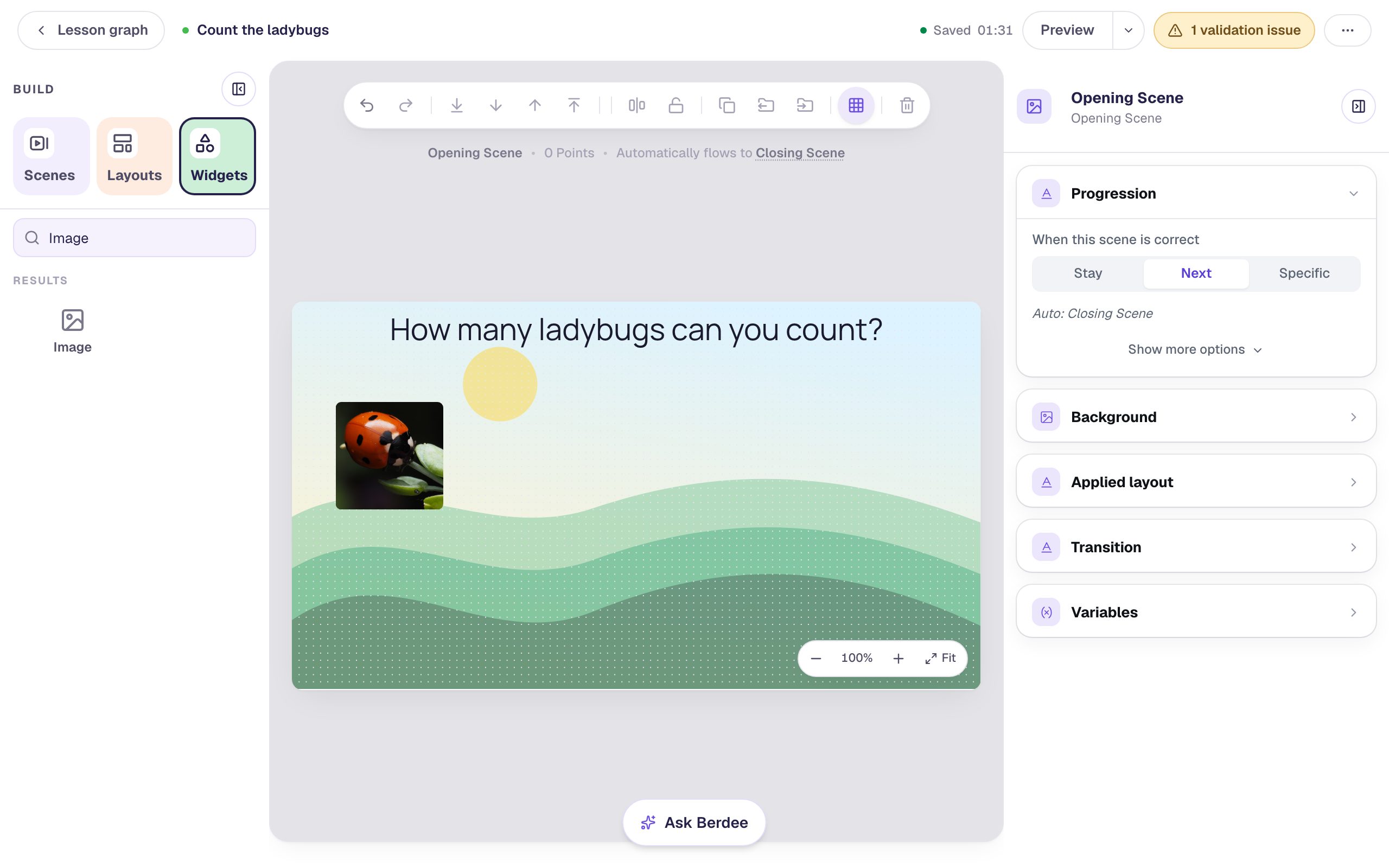This screenshot has height=868, width=1389.
Task: Expand the Applied layout section
Action: pos(1196,482)
